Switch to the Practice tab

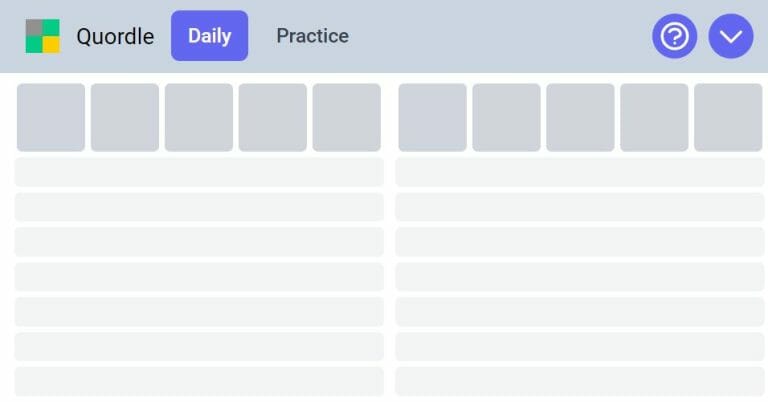click(x=312, y=36)
